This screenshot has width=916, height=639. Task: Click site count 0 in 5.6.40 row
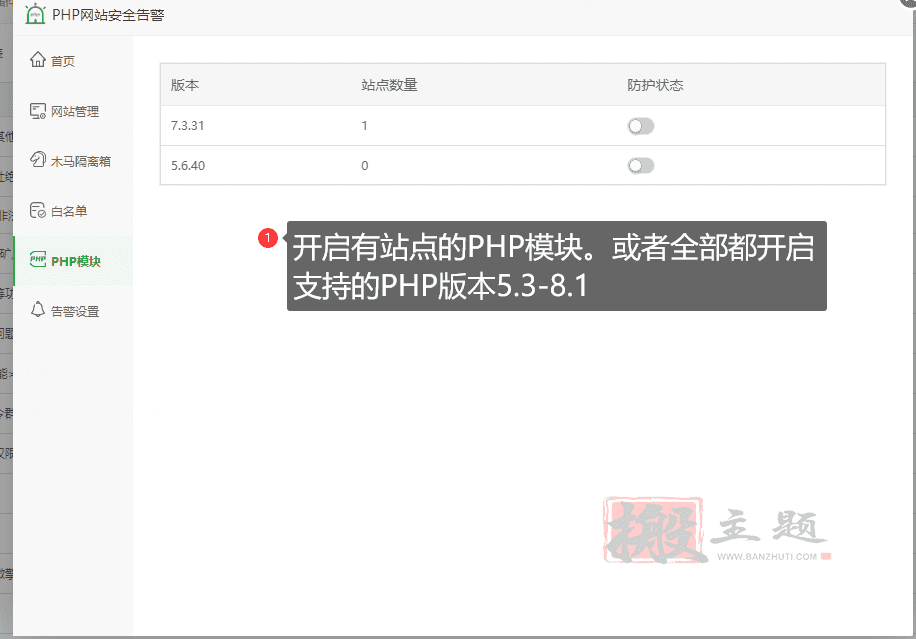tap(365, 165)
